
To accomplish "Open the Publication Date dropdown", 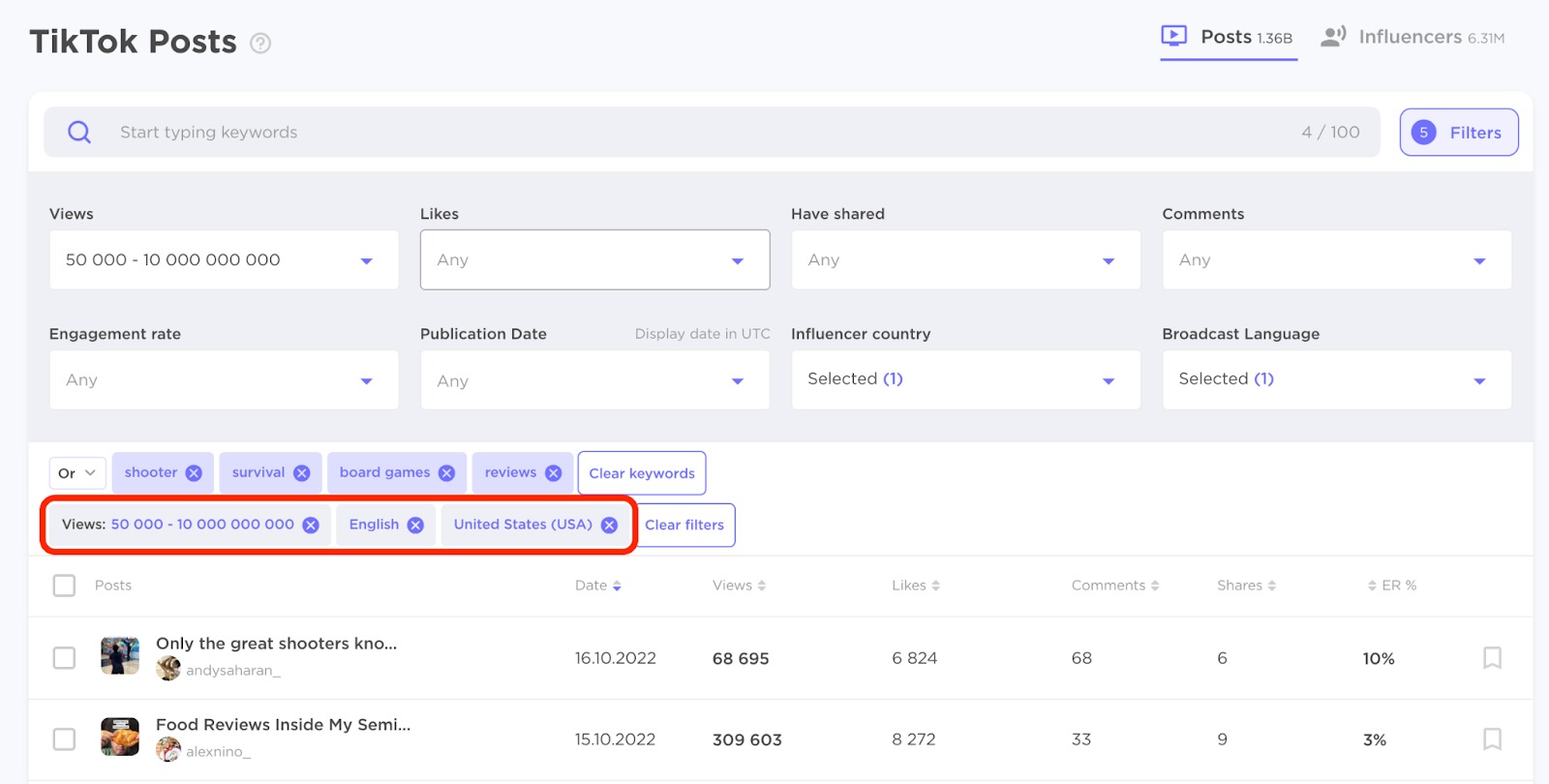I will 594,380.
